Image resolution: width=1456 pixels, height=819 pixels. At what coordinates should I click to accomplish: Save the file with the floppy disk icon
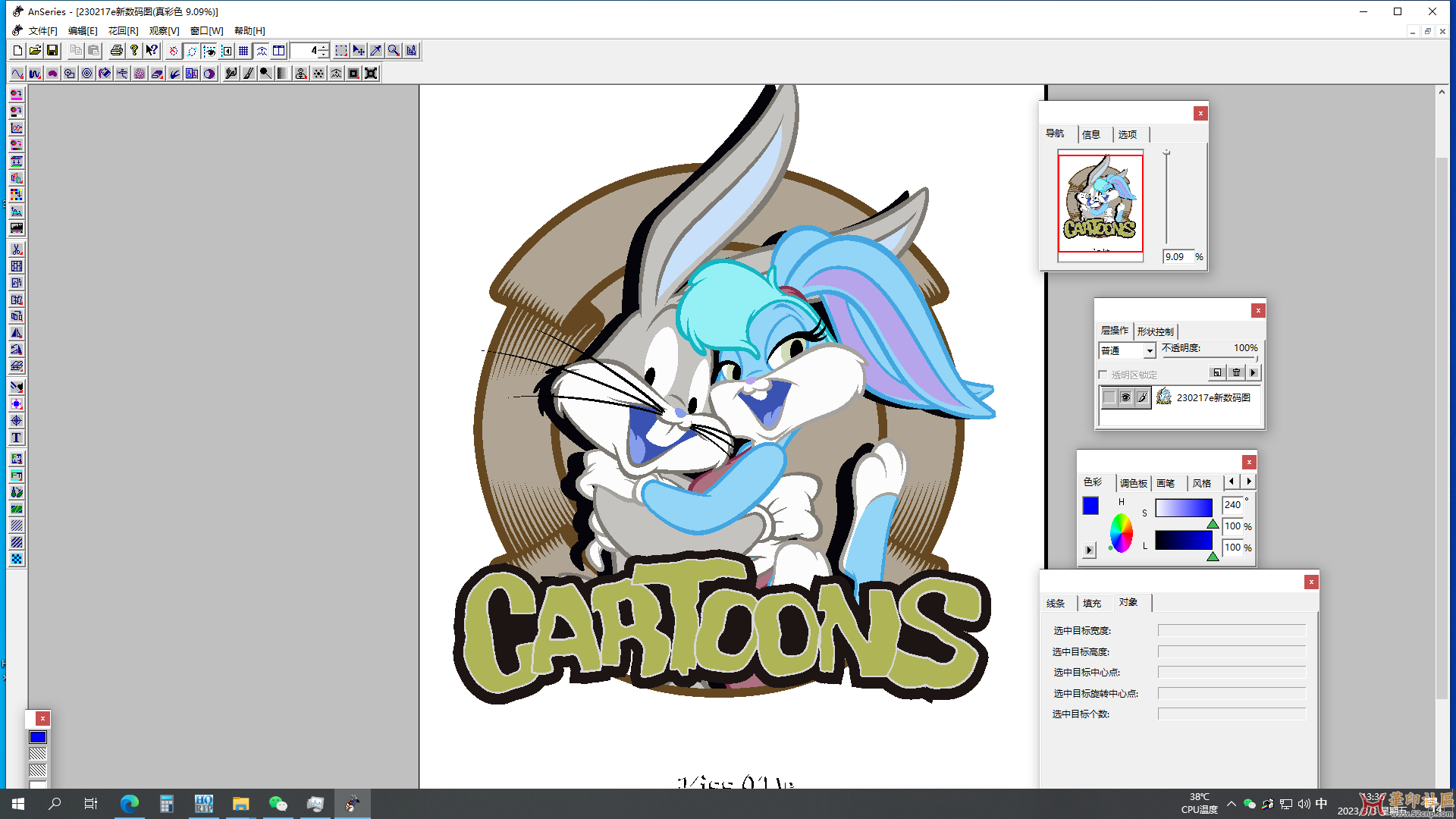tap(52, 51)
